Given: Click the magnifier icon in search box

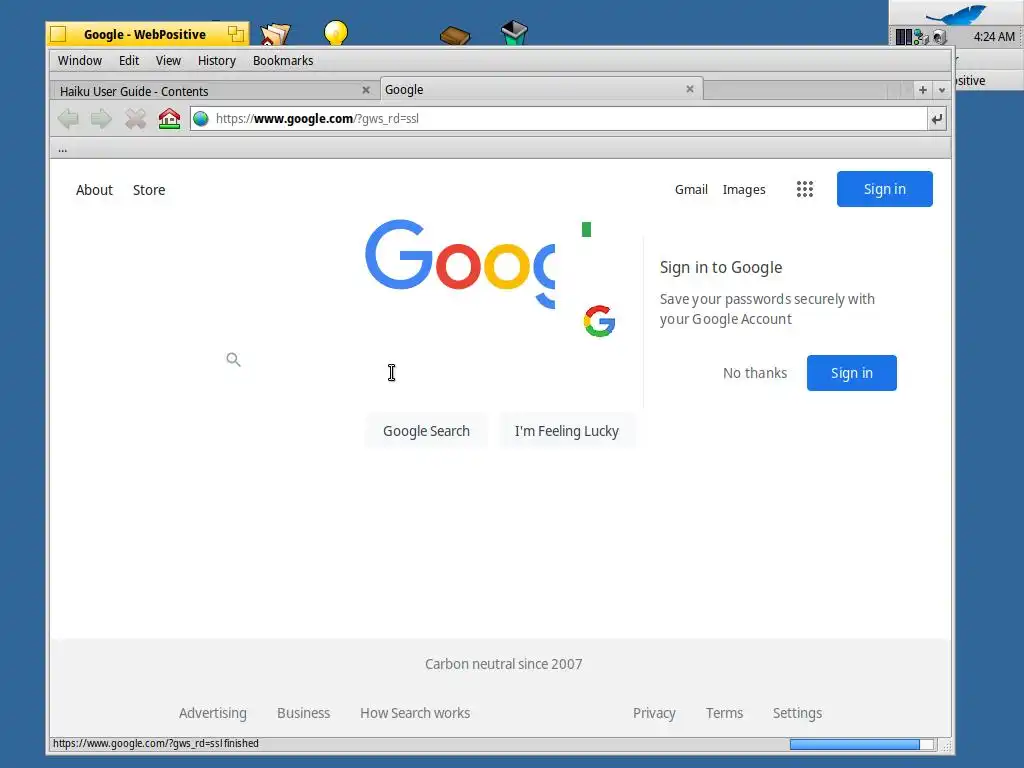Looking at the screenshot, I should 233,359.
